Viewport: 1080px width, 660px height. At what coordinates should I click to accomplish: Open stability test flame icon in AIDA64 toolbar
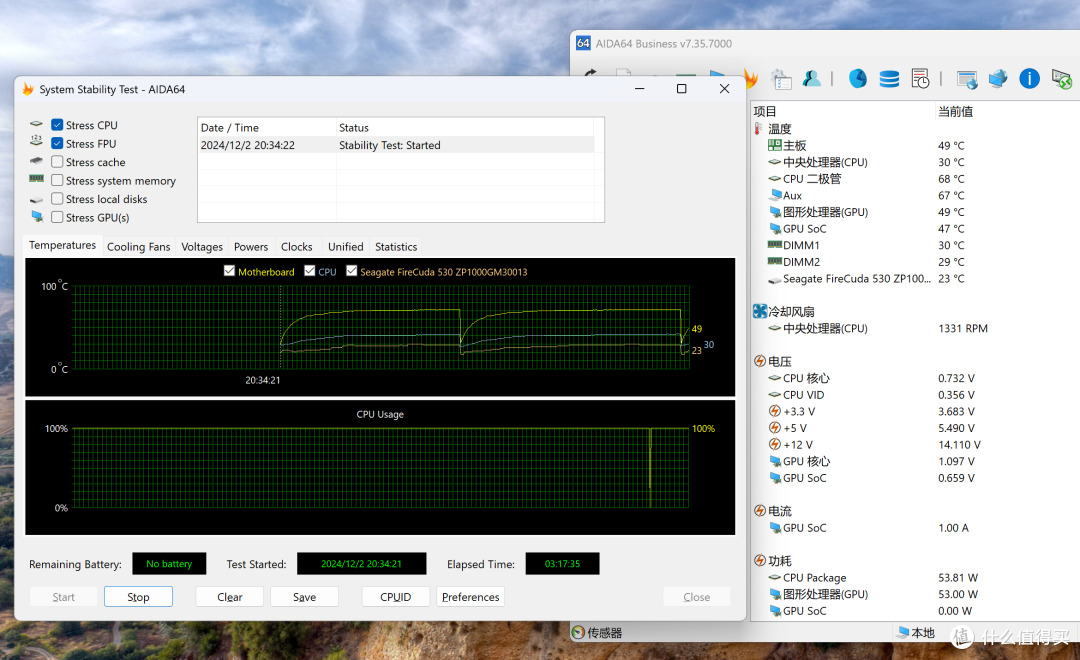[x=751, y=79]
